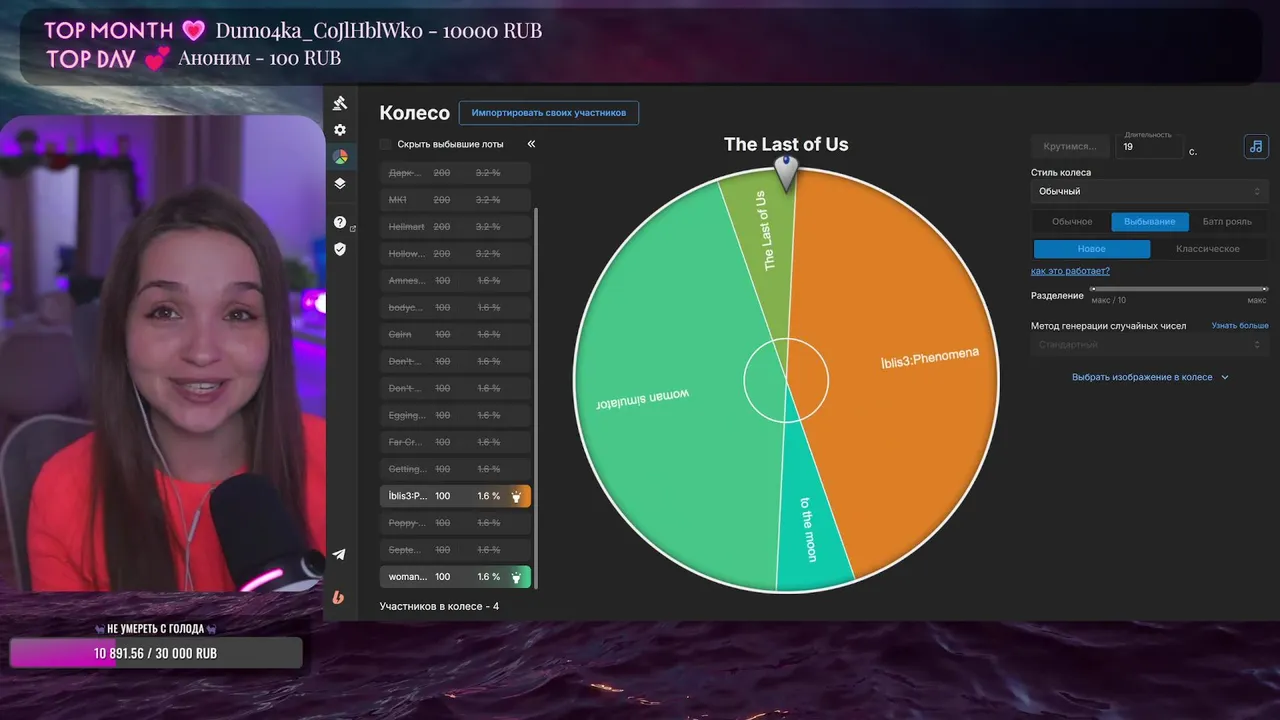Open the settings gear in sidebar

tap(340, 130)
